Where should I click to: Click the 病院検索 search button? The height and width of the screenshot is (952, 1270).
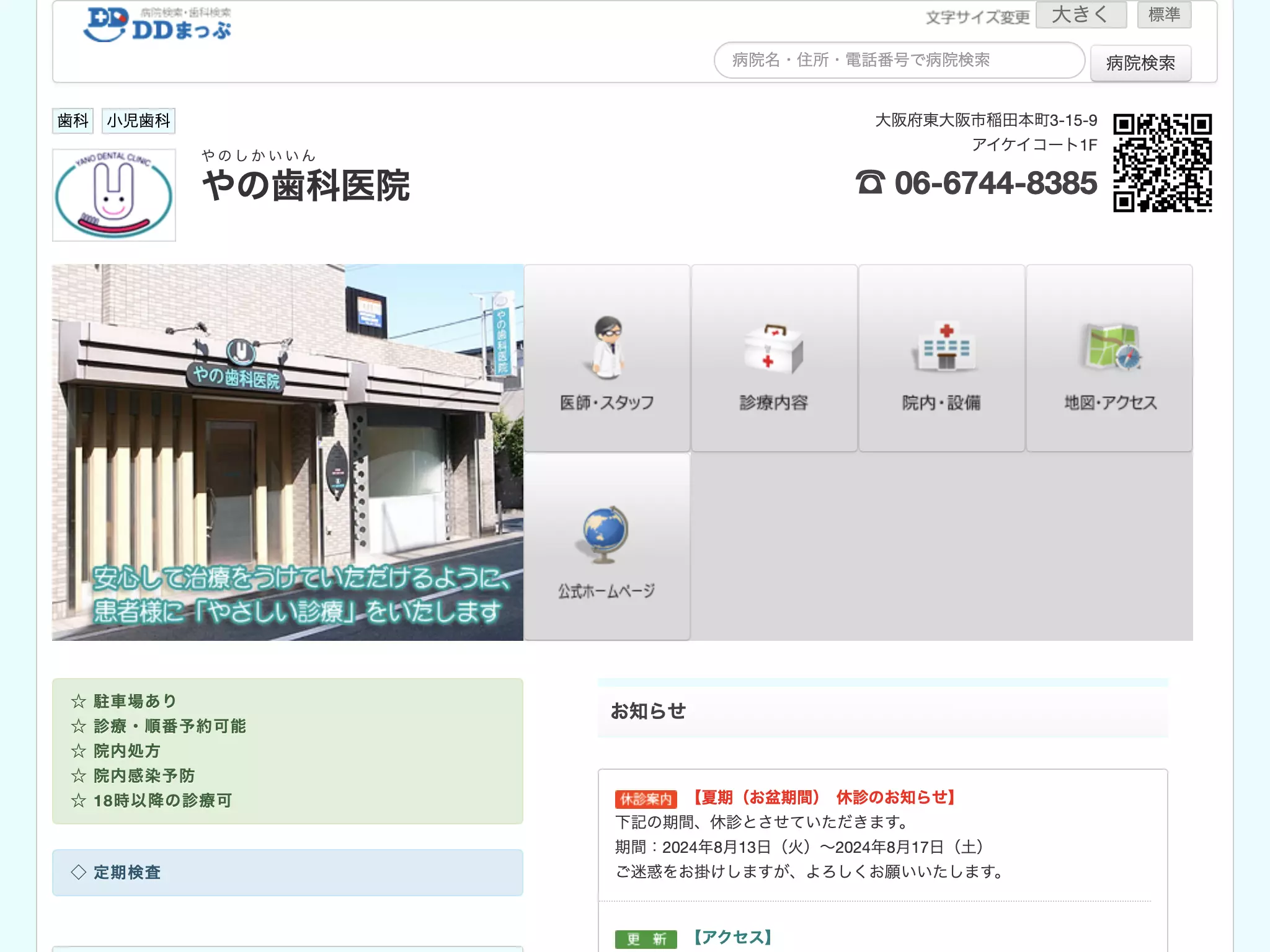(1140, 63)
